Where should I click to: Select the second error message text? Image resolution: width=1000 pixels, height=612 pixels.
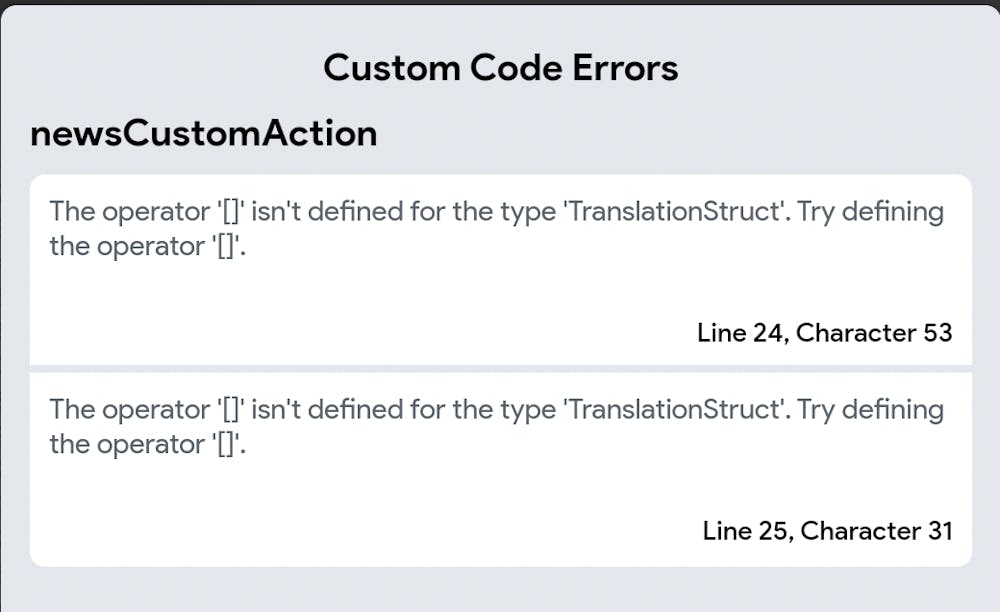[x=496, y=426]
